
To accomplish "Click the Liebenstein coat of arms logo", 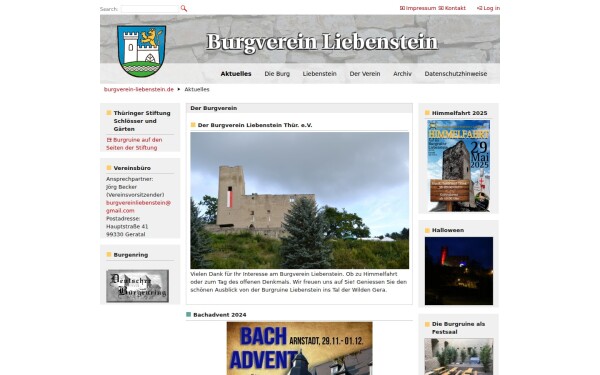I will point(142,51).
